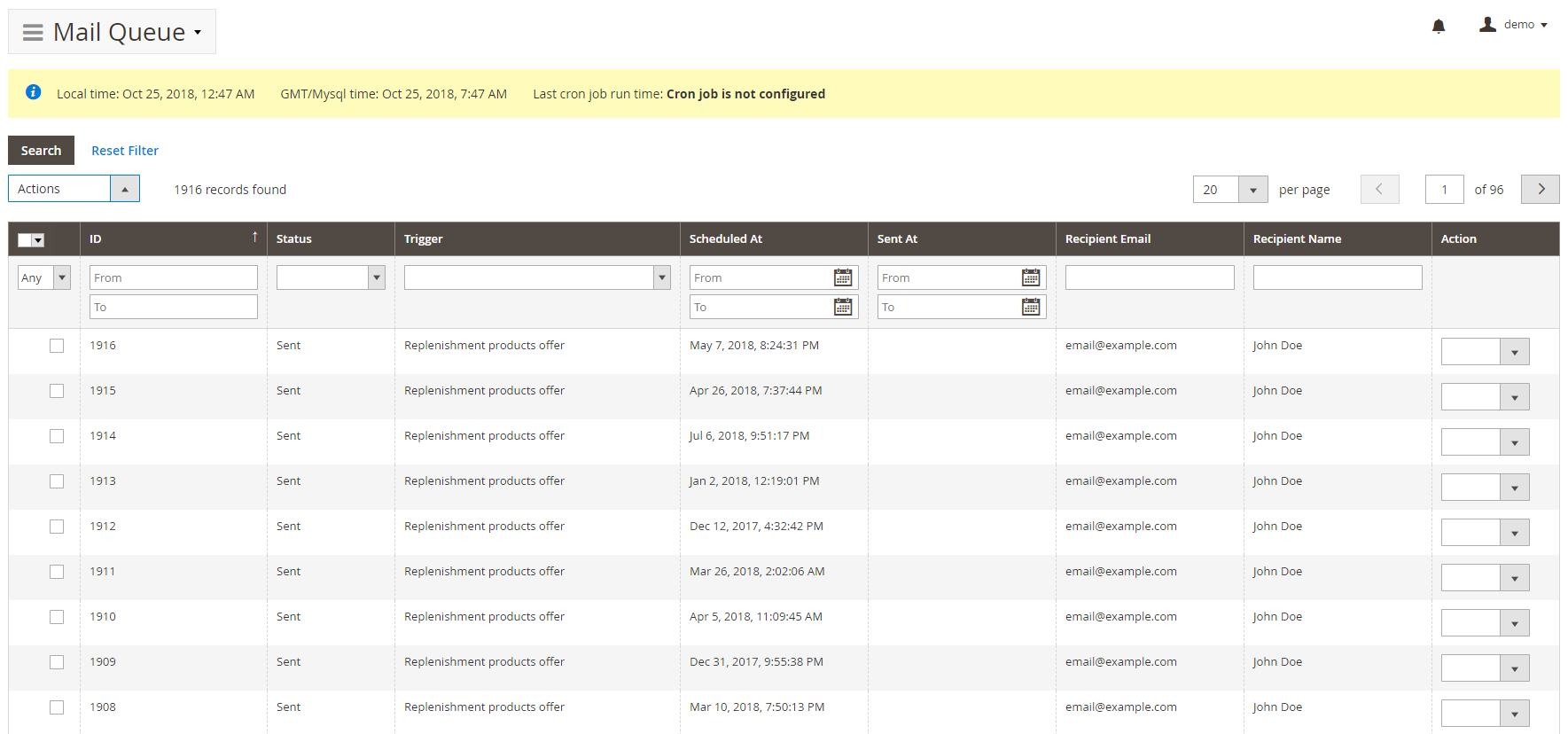Open Action dropdown for row 1908
The image size is (1568, 734).
[1485, 714]
